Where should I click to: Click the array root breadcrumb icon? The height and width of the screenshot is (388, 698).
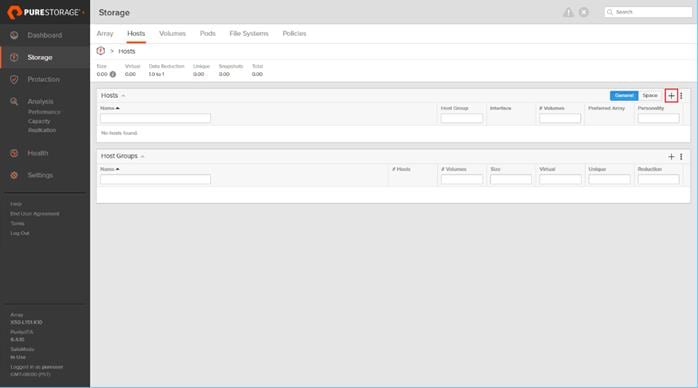tap(101, 51)
